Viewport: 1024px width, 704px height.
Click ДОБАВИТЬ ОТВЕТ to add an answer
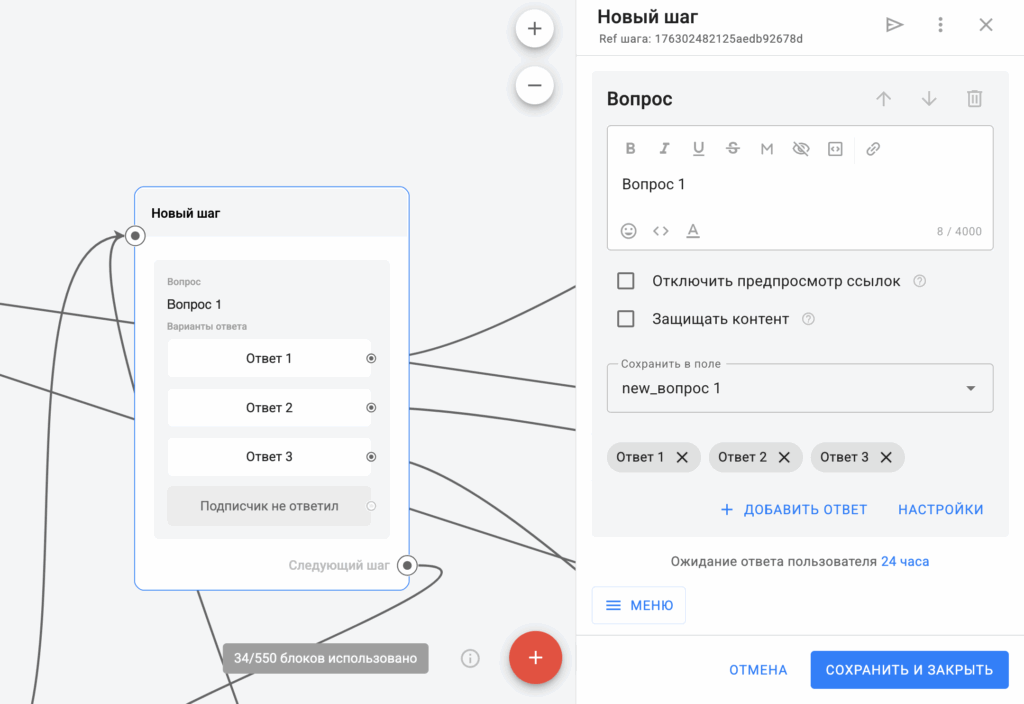(x=794, y=509)
